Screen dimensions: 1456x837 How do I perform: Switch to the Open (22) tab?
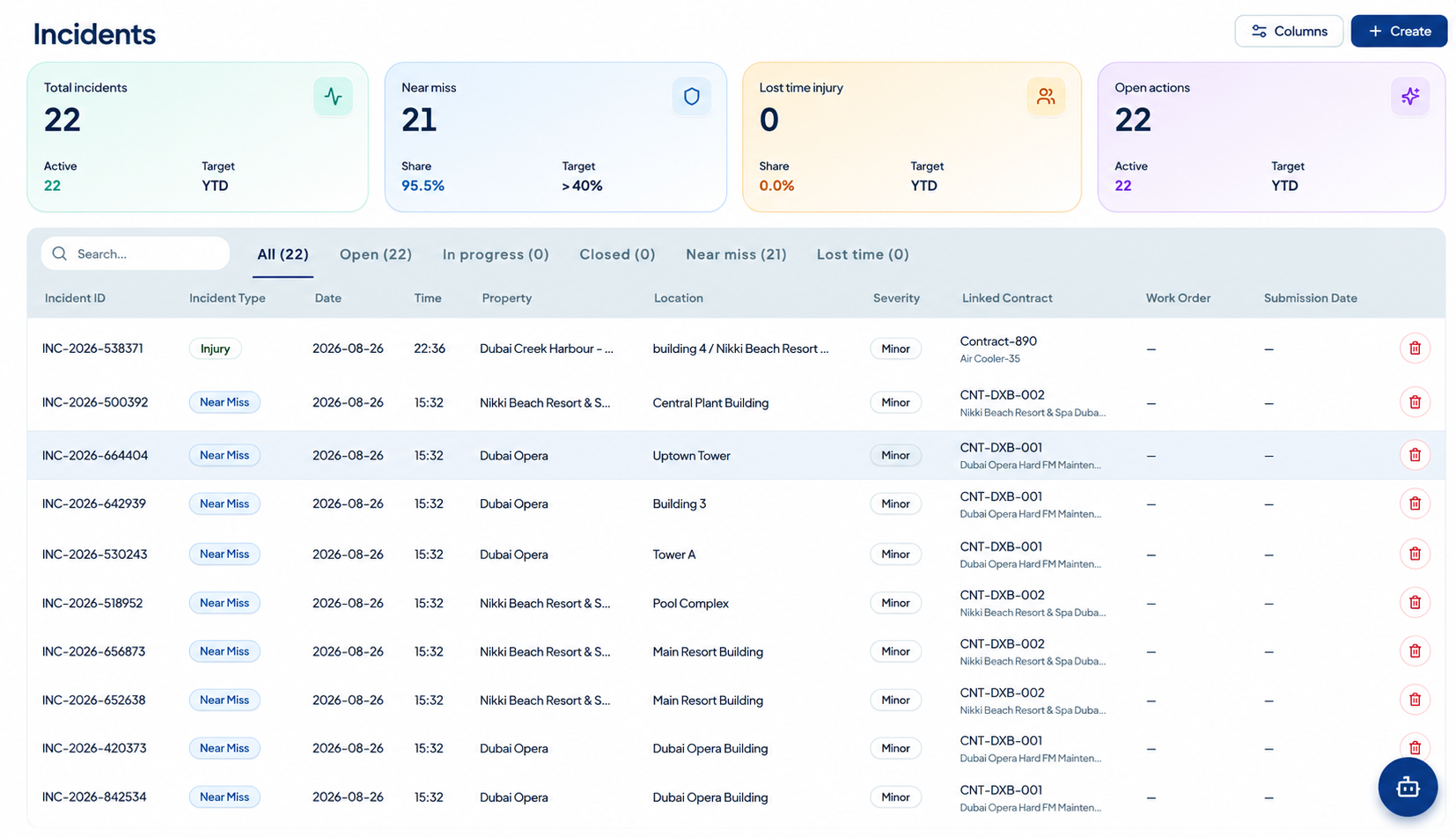click(376, 254)
